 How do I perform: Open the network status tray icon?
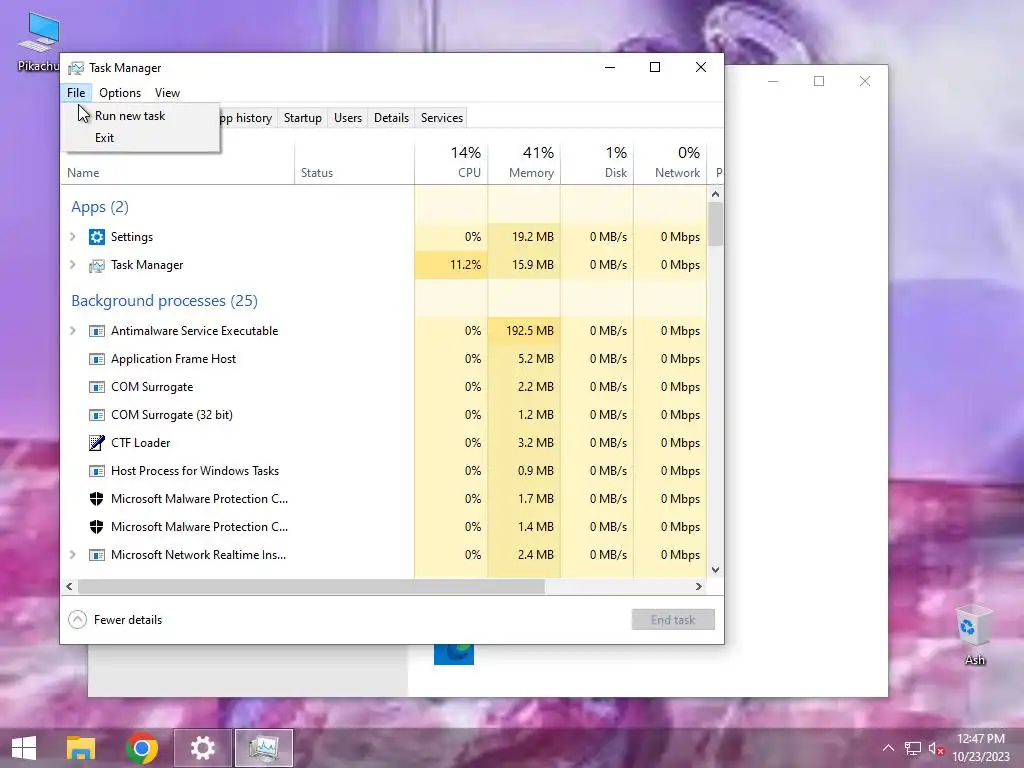coord(912,748)
